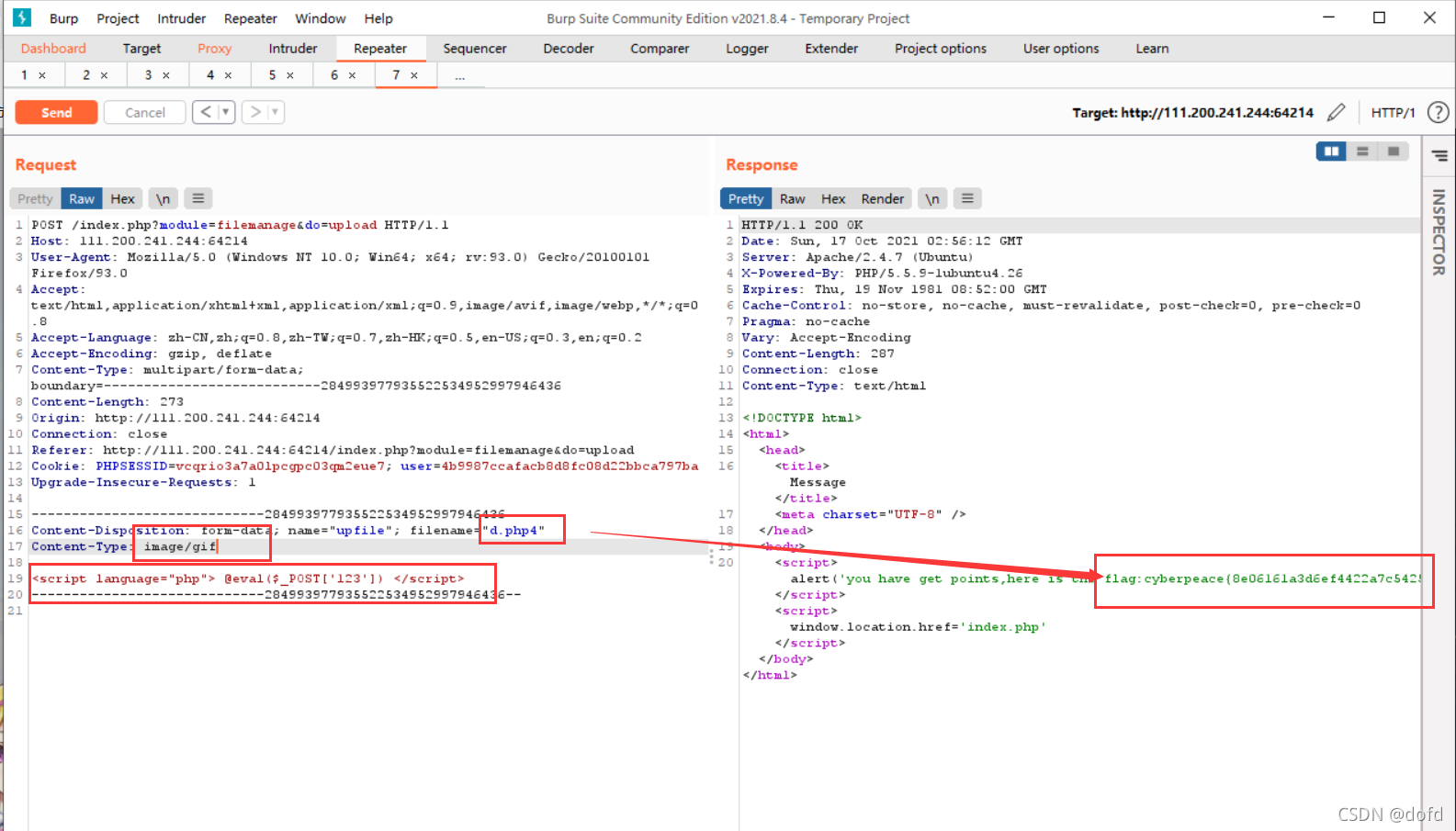Image resolution: width=1456 pixels, height=831 pixels.
Task: Open forward history dropdown arrow
Action: (275, 112)
